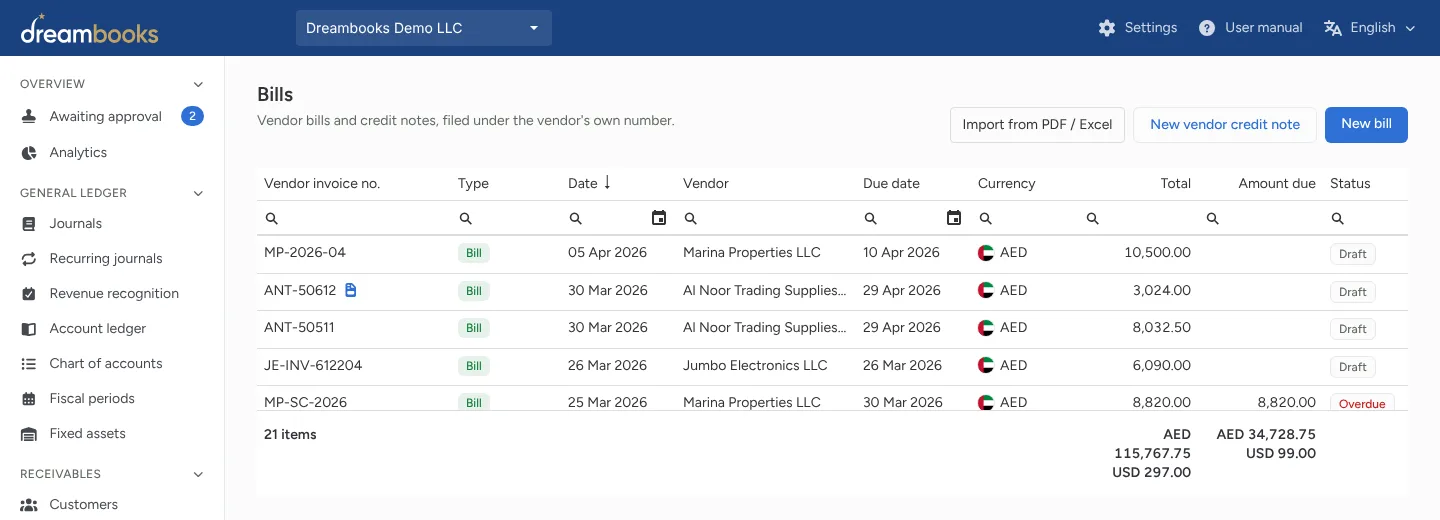Sort by the Status column header
Image resolution: width=1440 pixels, height=520 pixels.
1350,183
